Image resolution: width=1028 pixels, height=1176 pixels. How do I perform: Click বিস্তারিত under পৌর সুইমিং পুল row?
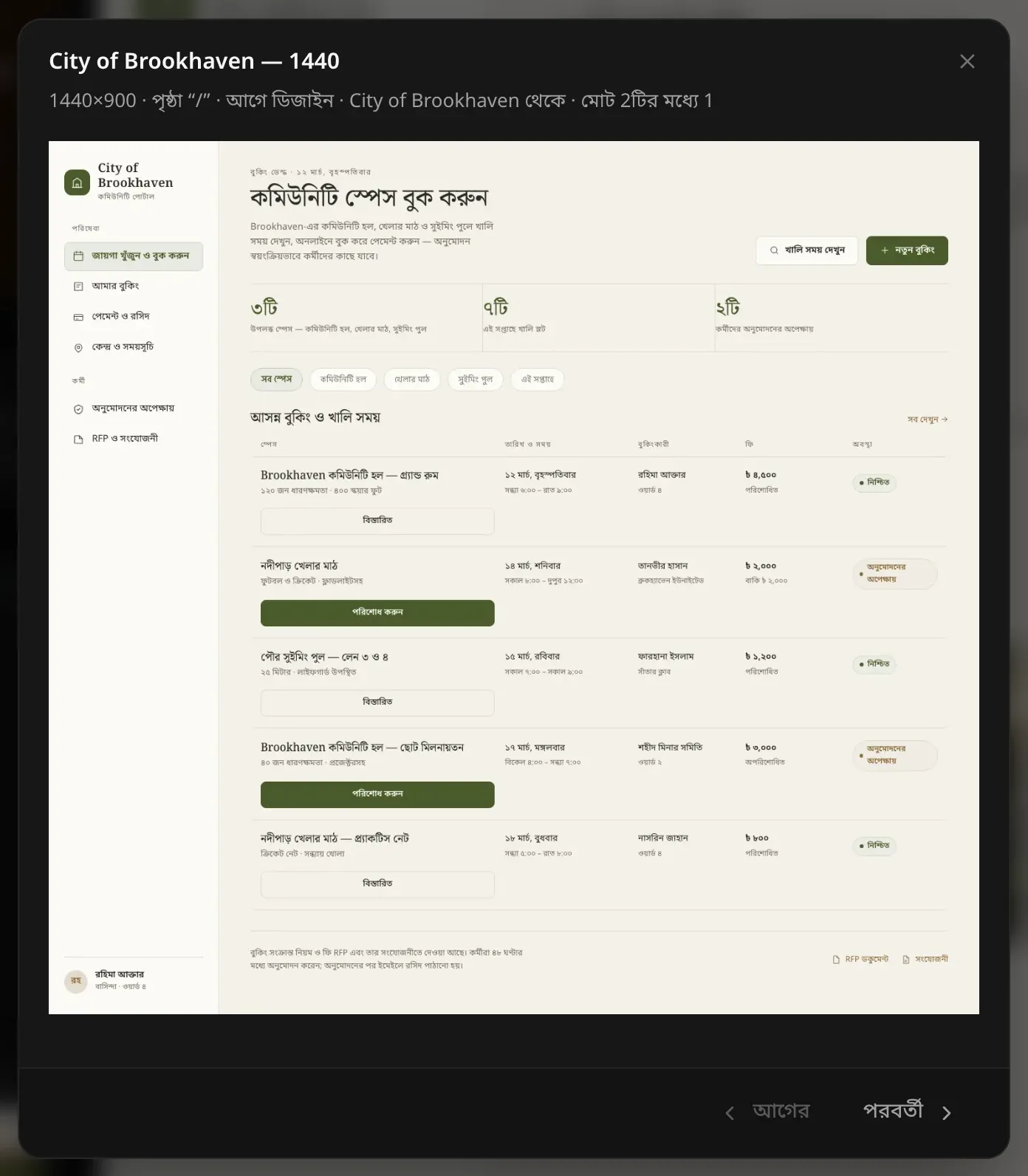click(x=377, y=702)
